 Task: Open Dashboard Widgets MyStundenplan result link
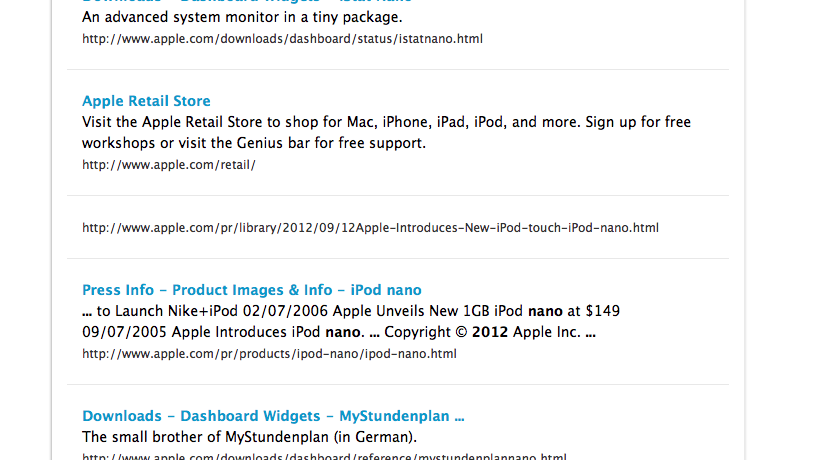[273, 416]
